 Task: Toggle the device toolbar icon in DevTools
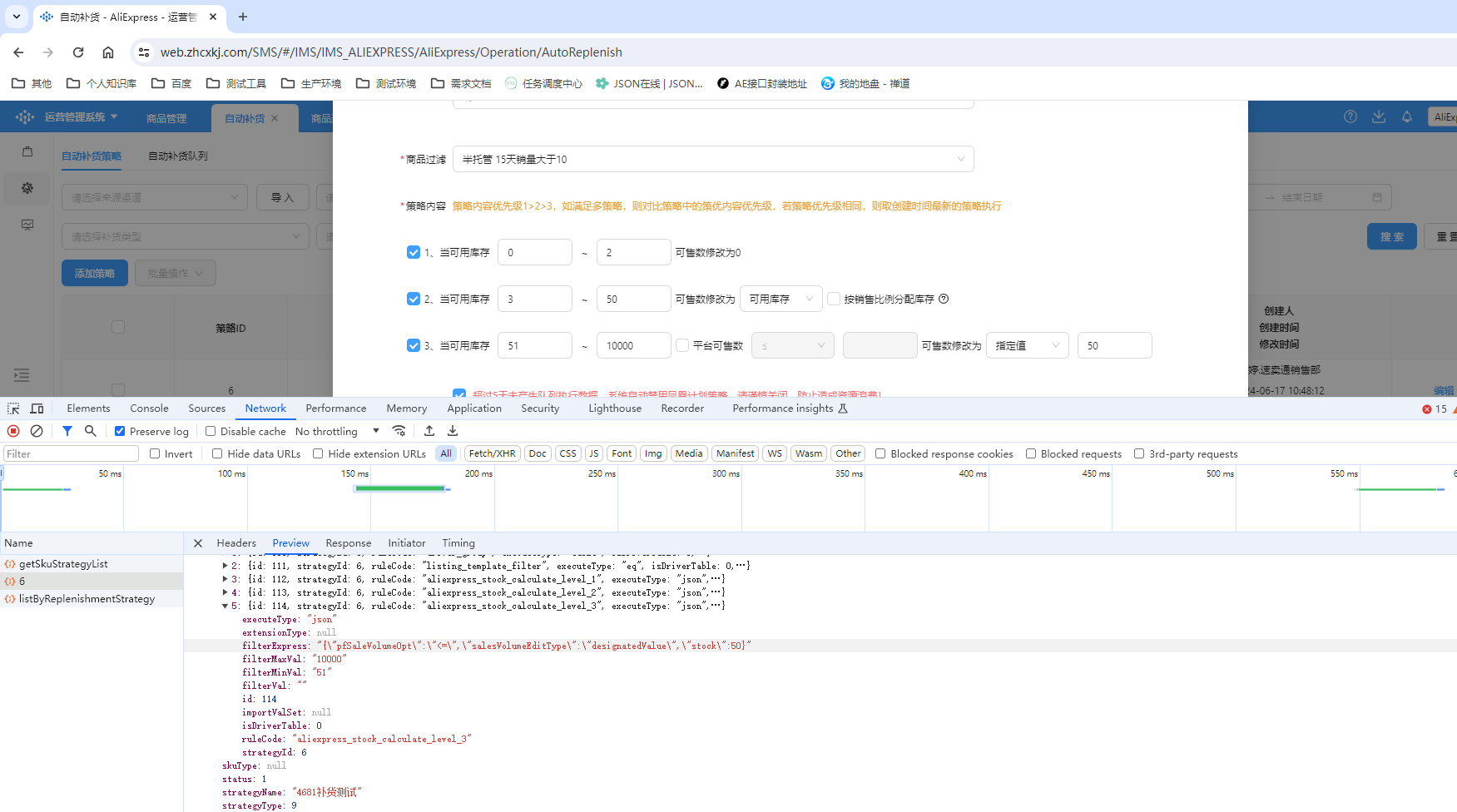click(37, 408)
